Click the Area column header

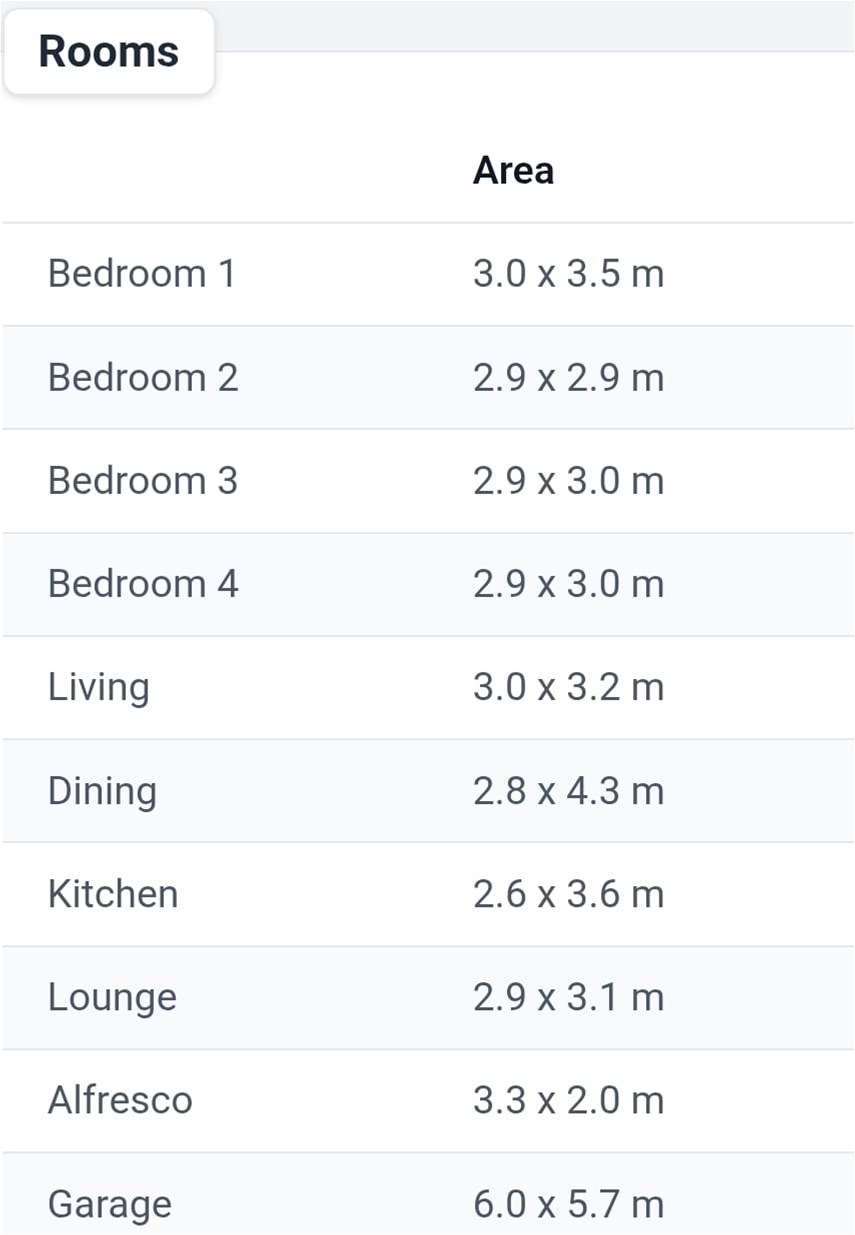(513, 171)
